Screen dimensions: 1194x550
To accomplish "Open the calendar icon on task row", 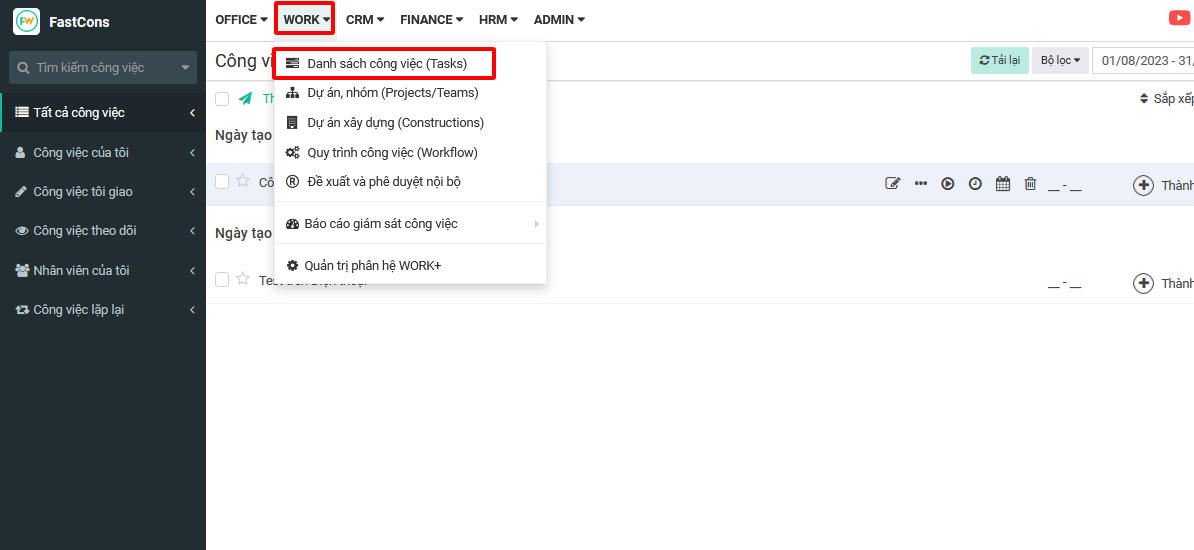I will coord(1003,183).
